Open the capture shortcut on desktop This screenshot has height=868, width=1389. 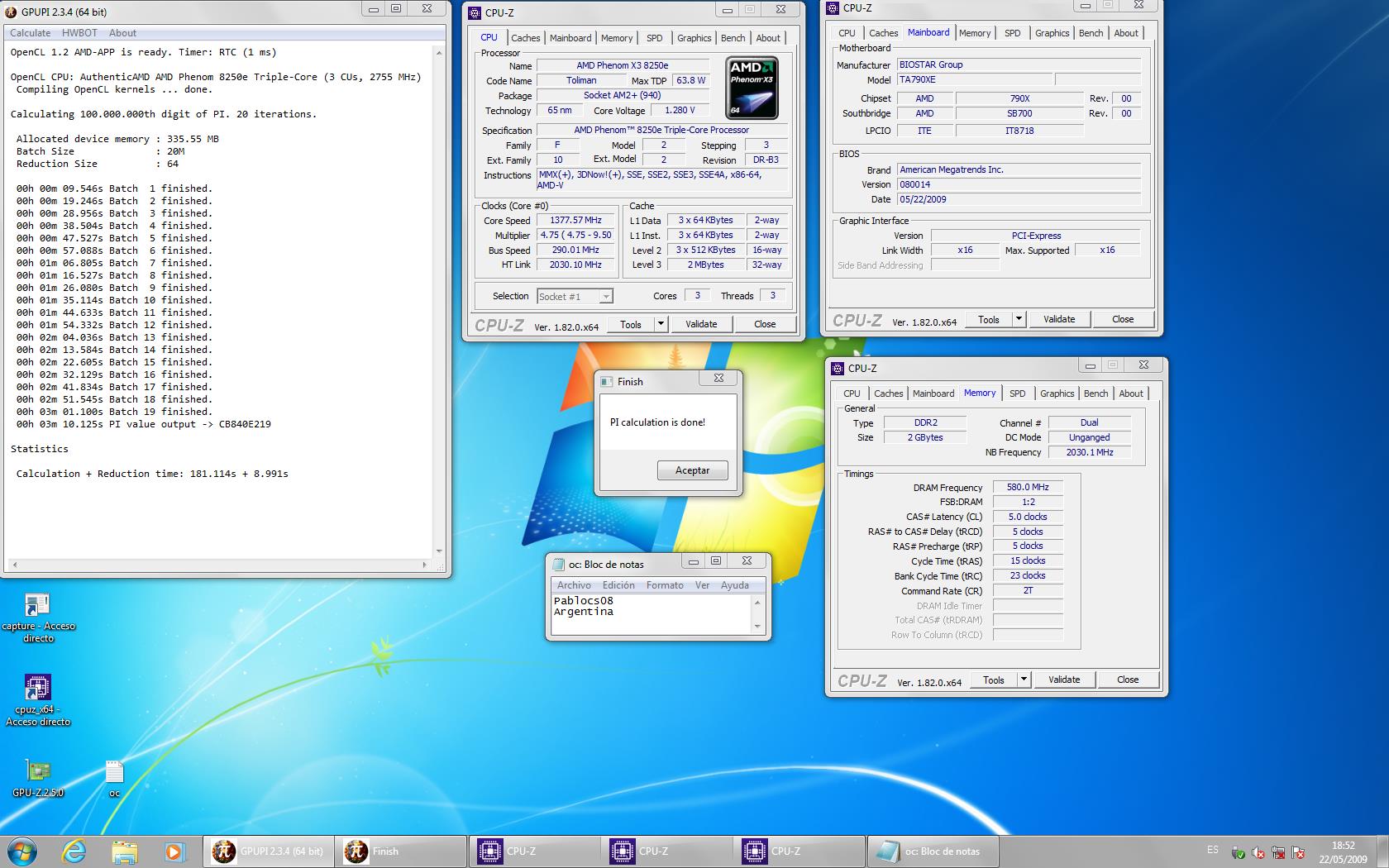pos(37,618)
